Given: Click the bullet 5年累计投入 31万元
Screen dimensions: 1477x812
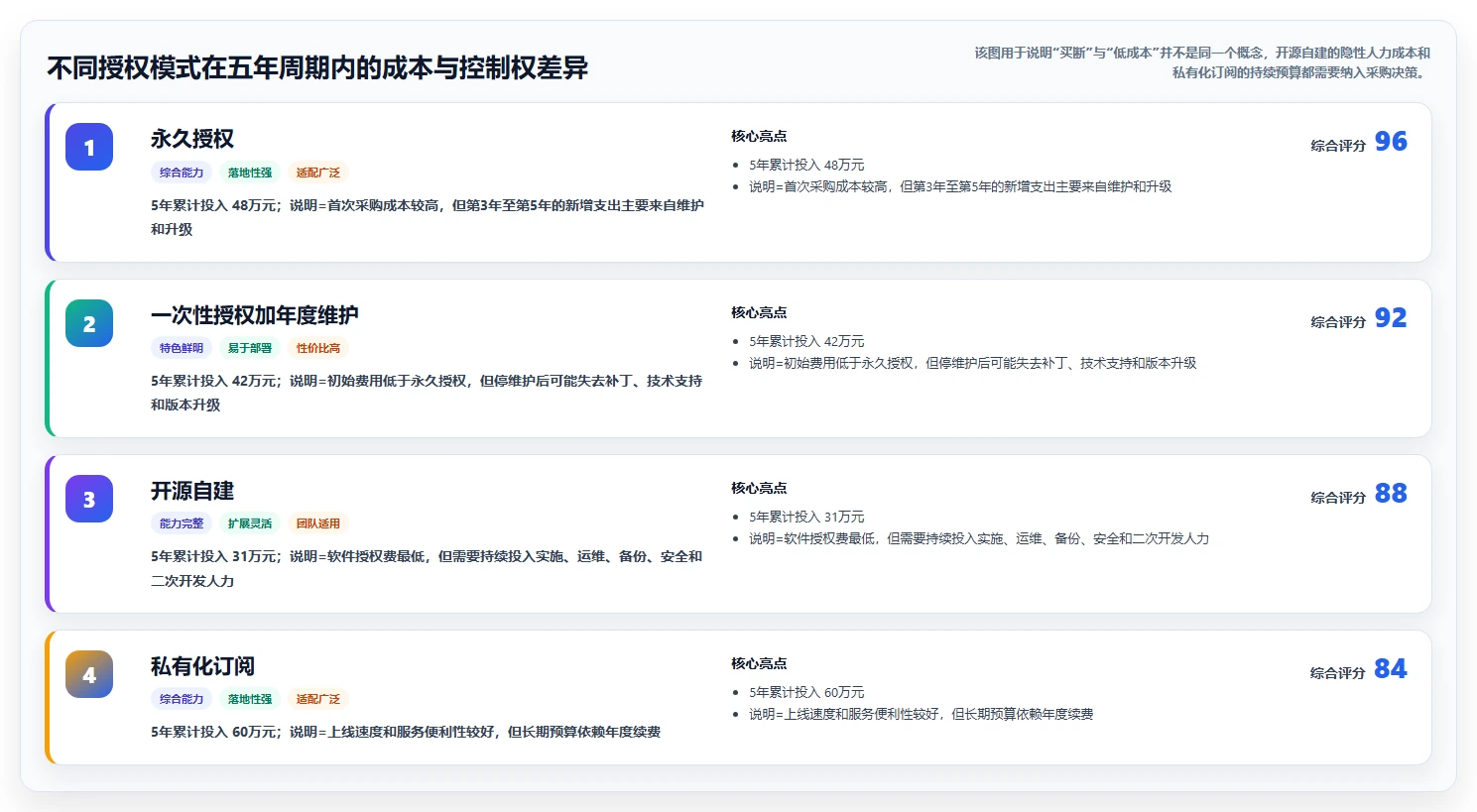Looking at the screenshot, I should tap(806, 517).
